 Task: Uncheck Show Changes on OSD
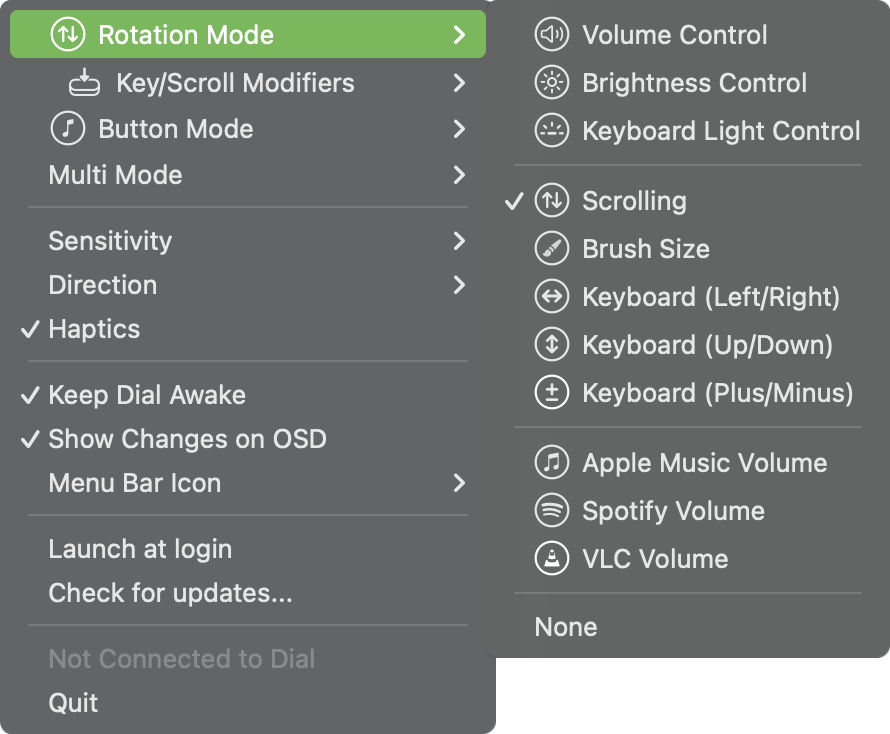(187, 439)
